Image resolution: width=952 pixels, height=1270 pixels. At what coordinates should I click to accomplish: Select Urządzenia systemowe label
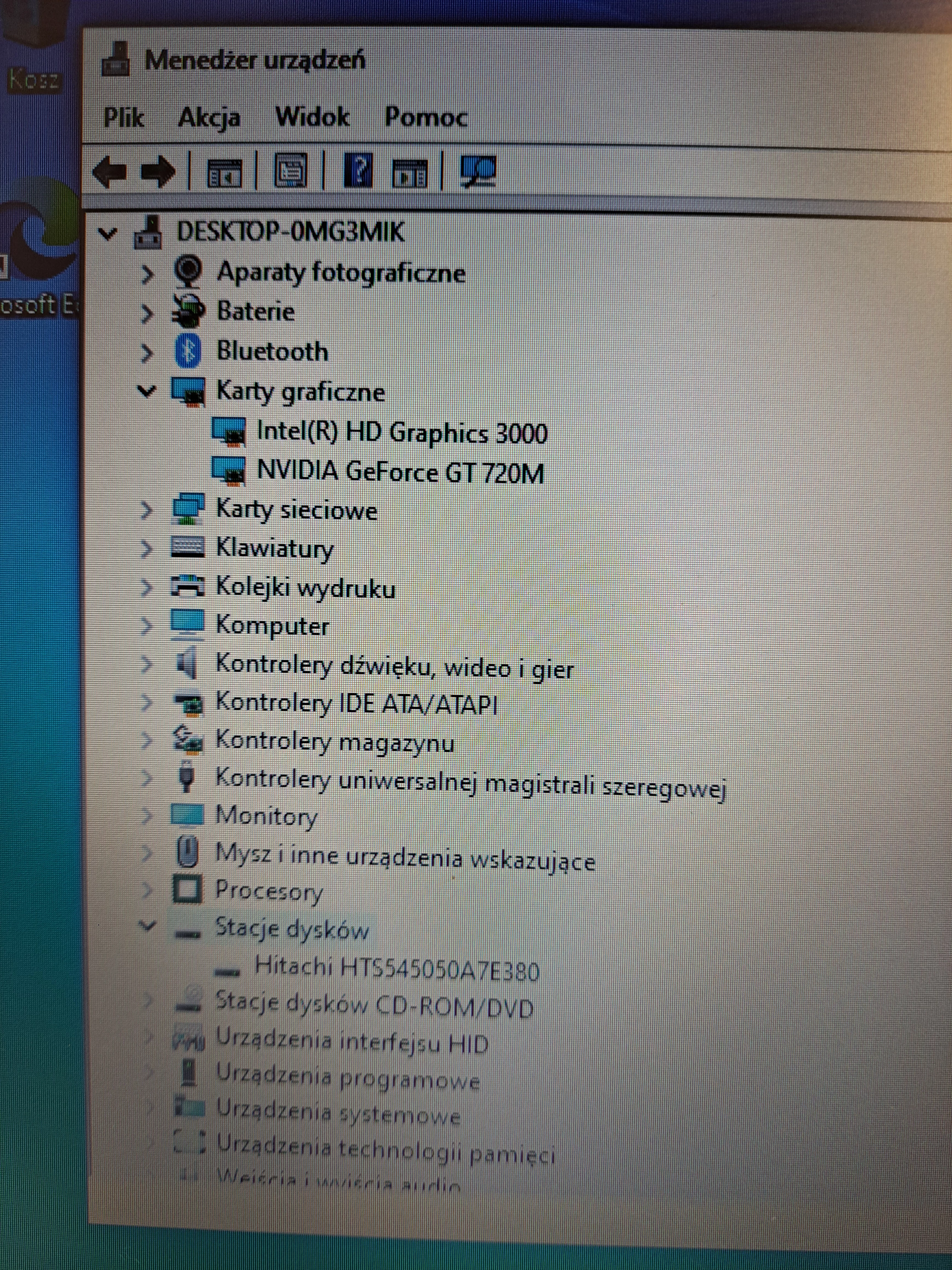click(x=338, y=1113)
